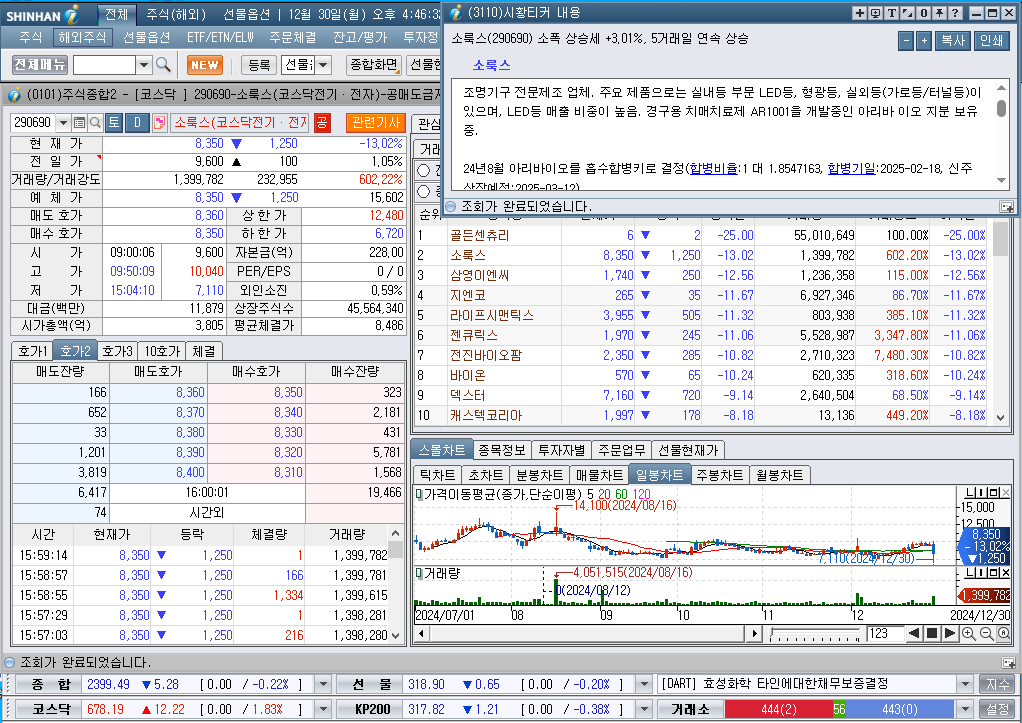Click the chart step-forward right triangle button

tap(950, 633)
